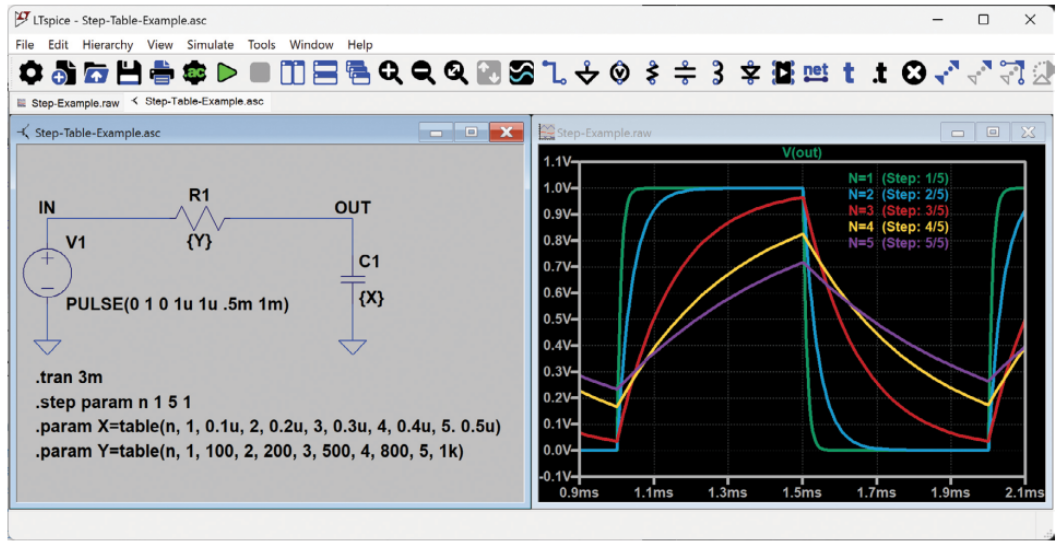Viewport: 1060px width, 548px height.
Task: Select the Ground symbol tool
Action: (587, 72)
